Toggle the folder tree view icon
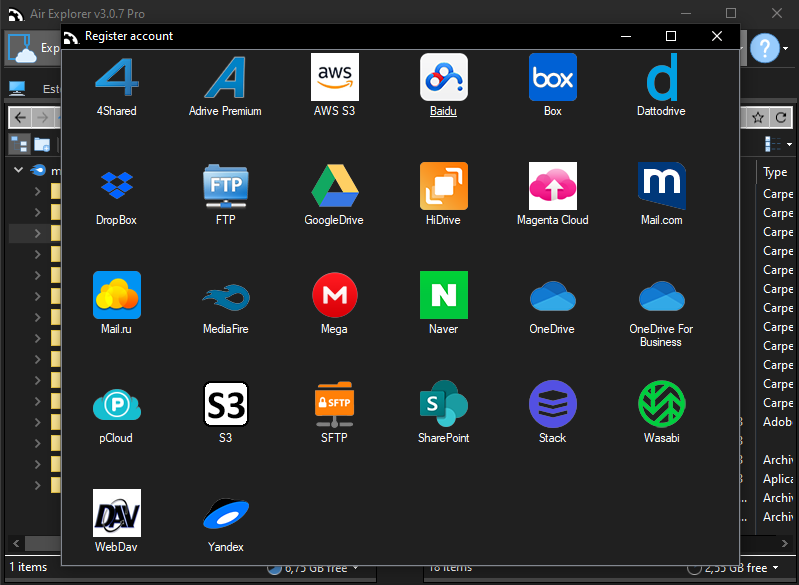This screenshot has height=585, width=799. [x=19, y=145]
